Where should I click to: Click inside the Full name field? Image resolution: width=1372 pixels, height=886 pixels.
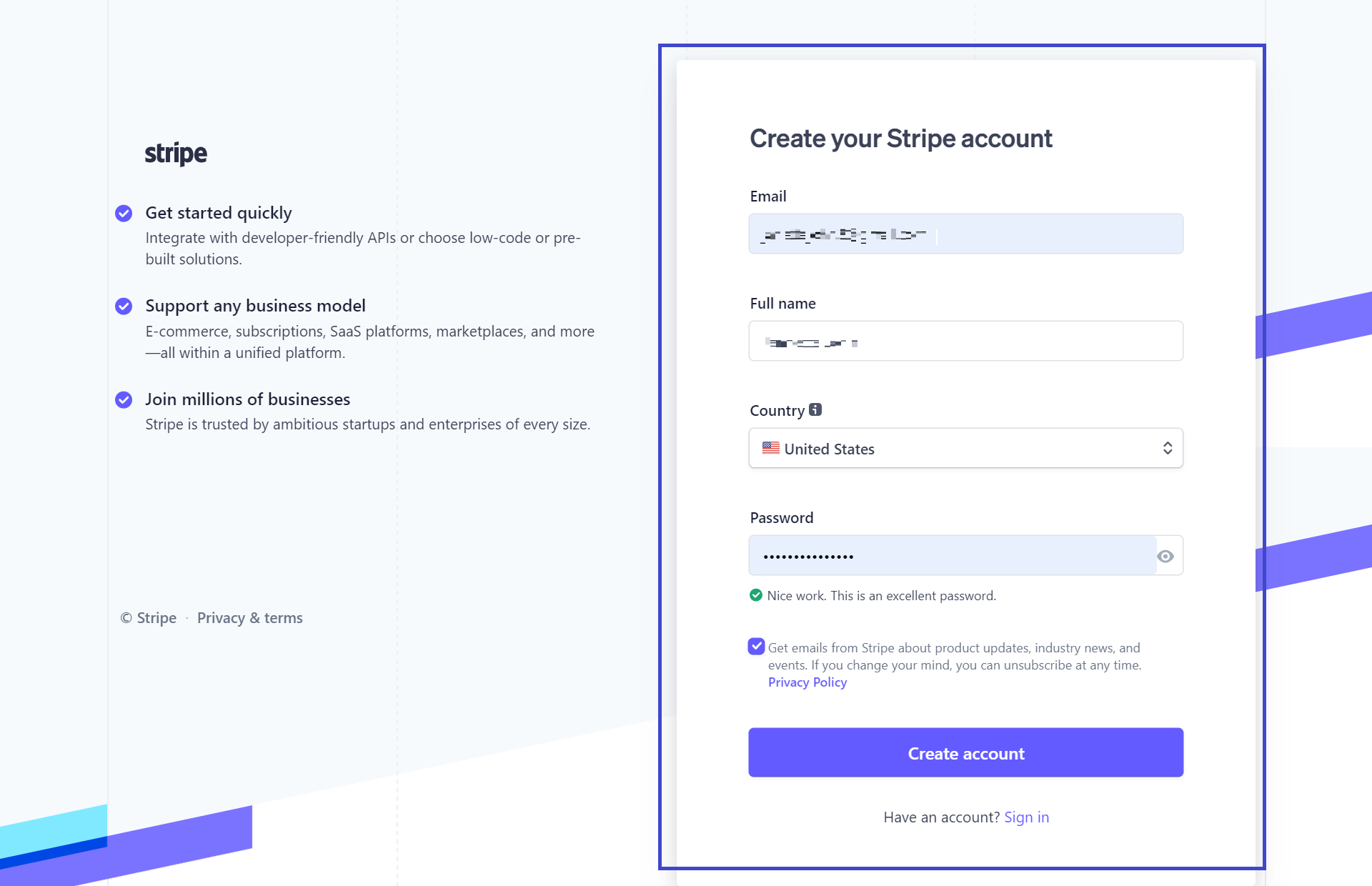tap(965, 341)
